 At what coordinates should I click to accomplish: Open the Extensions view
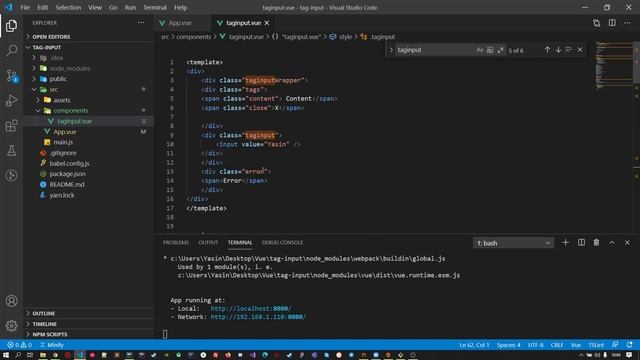11,126
